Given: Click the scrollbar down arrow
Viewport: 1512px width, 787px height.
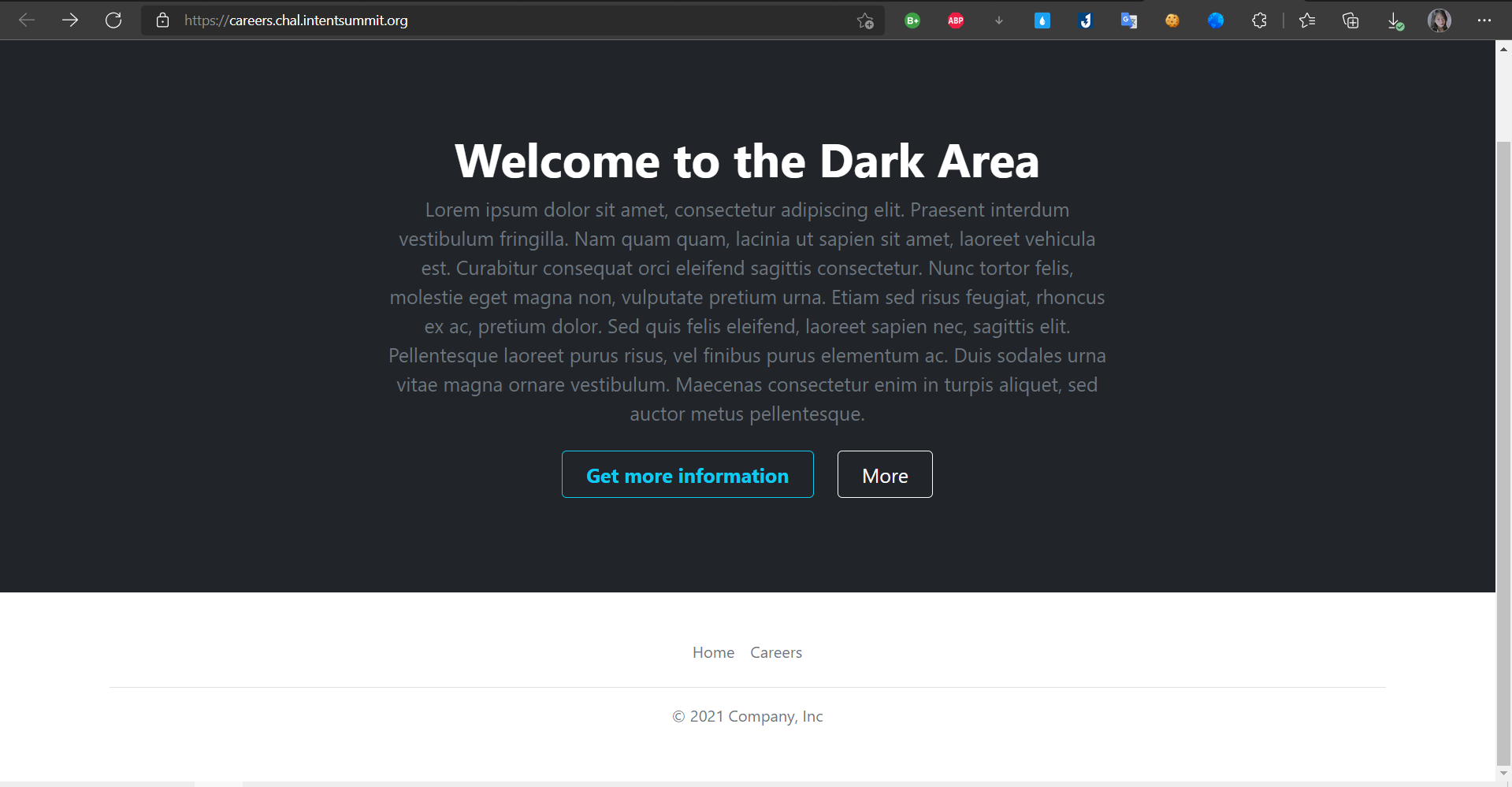Looking at the screenshot, I should pyautogui.click(x=1503, y=773).
